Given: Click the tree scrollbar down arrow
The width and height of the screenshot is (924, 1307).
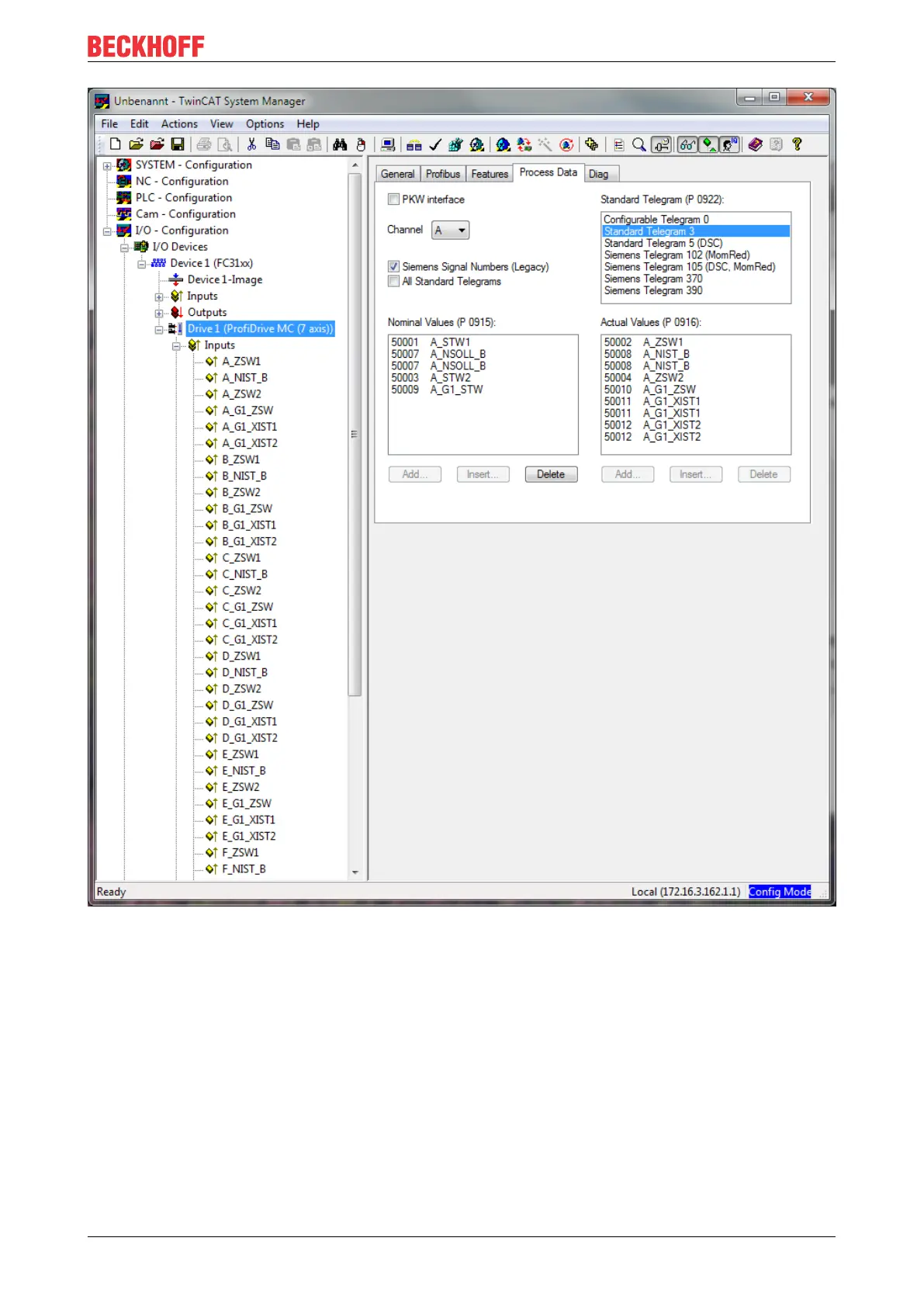Looking at the screenshot, I should tap(355, 872).
